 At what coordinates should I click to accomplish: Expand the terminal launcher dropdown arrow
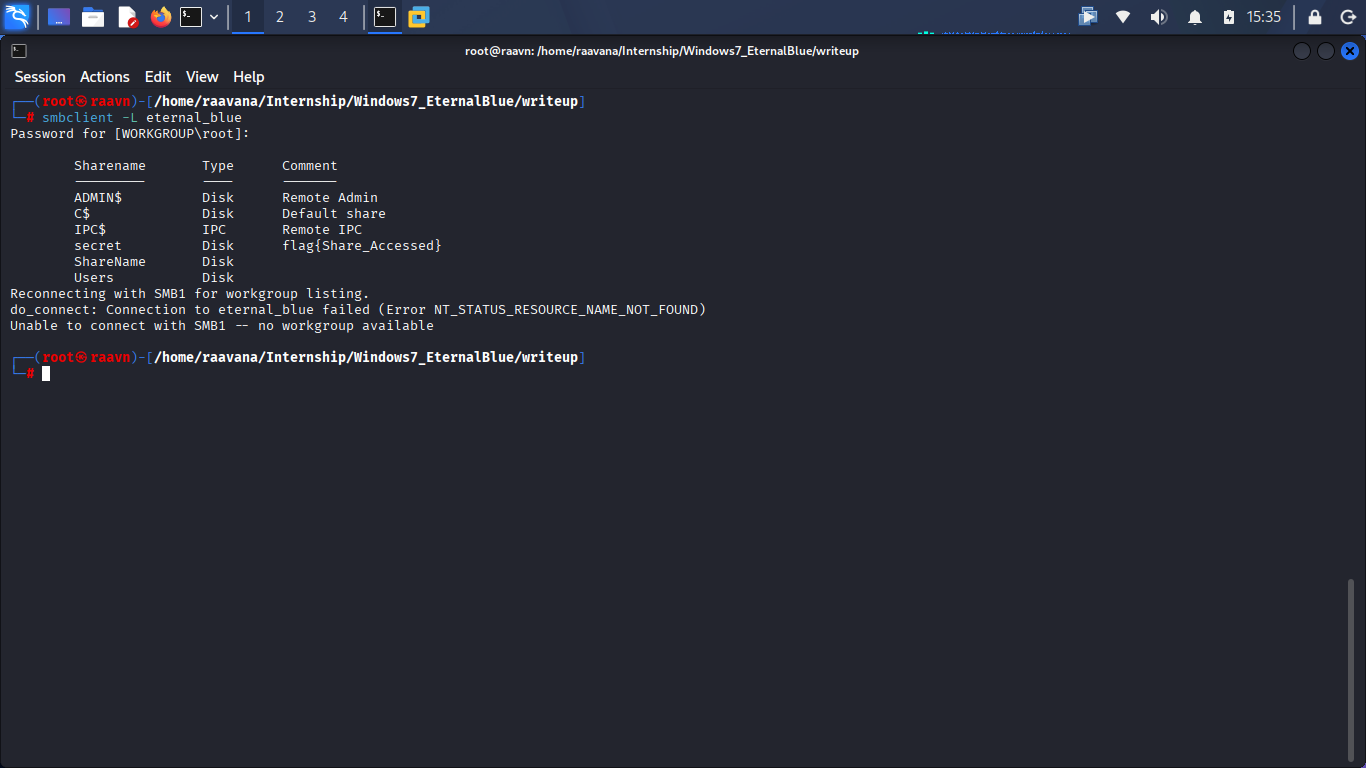click(214, 17)
